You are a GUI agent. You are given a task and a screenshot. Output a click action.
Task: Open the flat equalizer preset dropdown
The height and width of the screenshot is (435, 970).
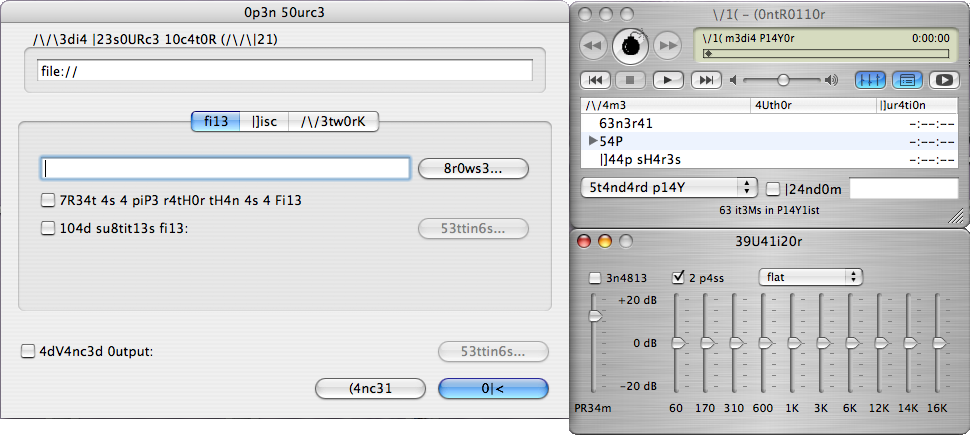(x=810, y=276)
